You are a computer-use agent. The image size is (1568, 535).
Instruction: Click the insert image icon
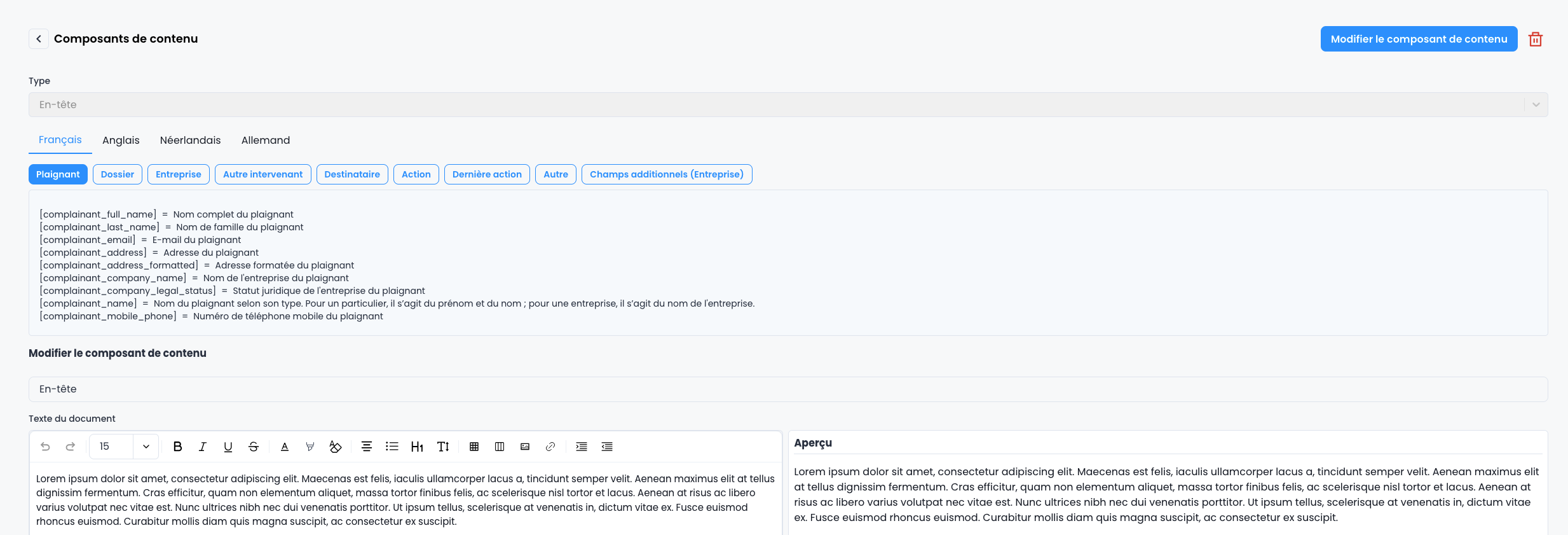click(525, 447)
